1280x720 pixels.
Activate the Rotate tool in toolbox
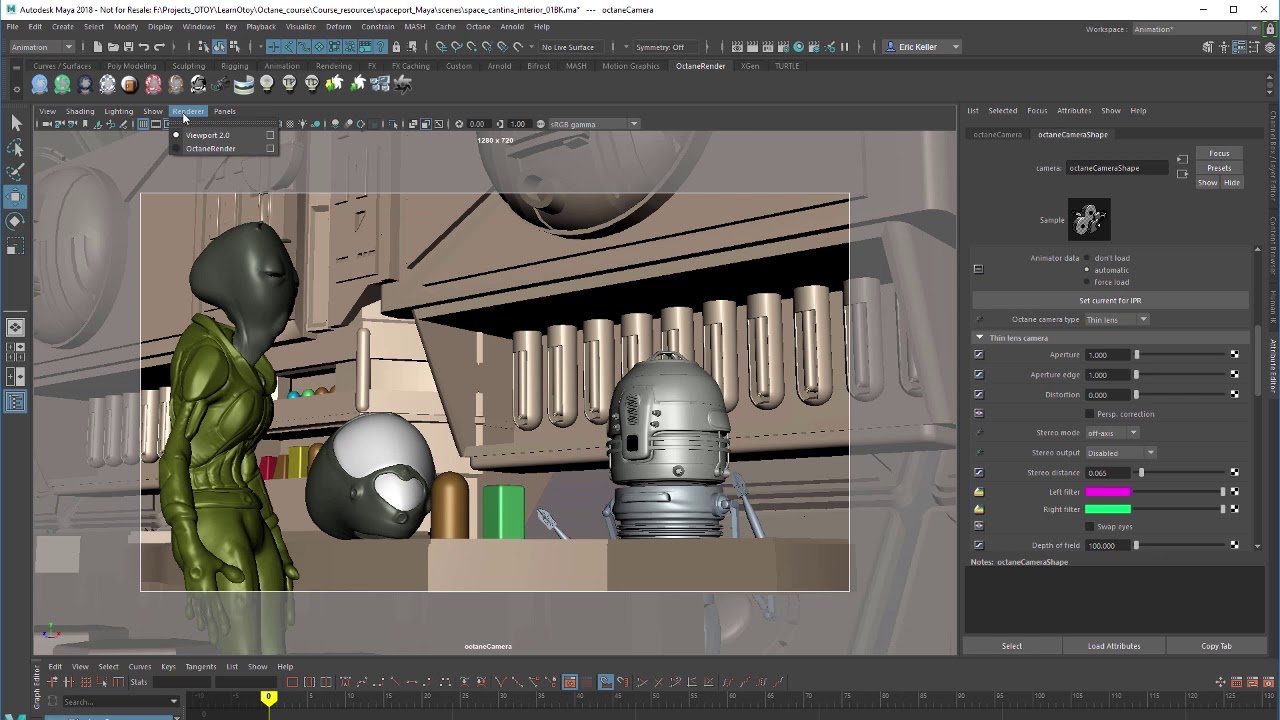point(15,221)
